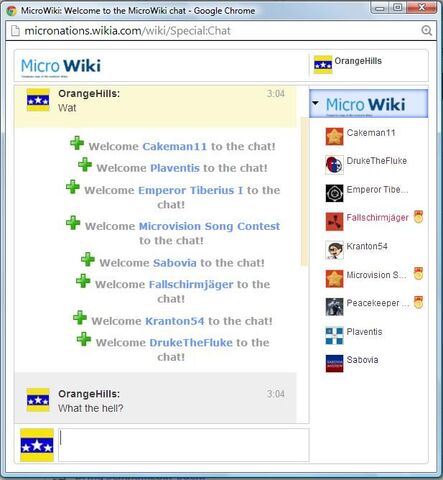
Task: Click Emperor Tibe... avatar in user list
Action: tap(334, 193)
